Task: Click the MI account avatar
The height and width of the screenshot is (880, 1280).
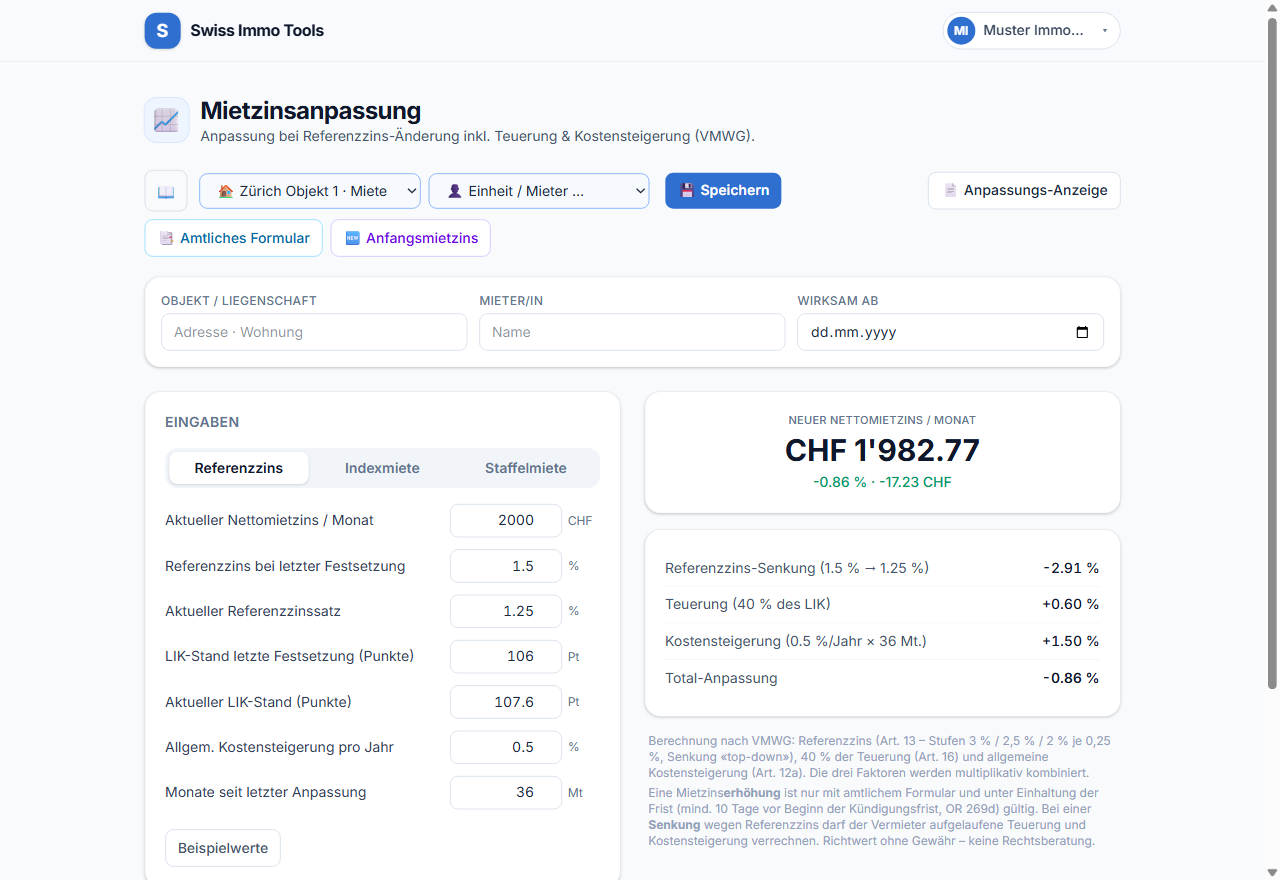Action: [961, 31]
